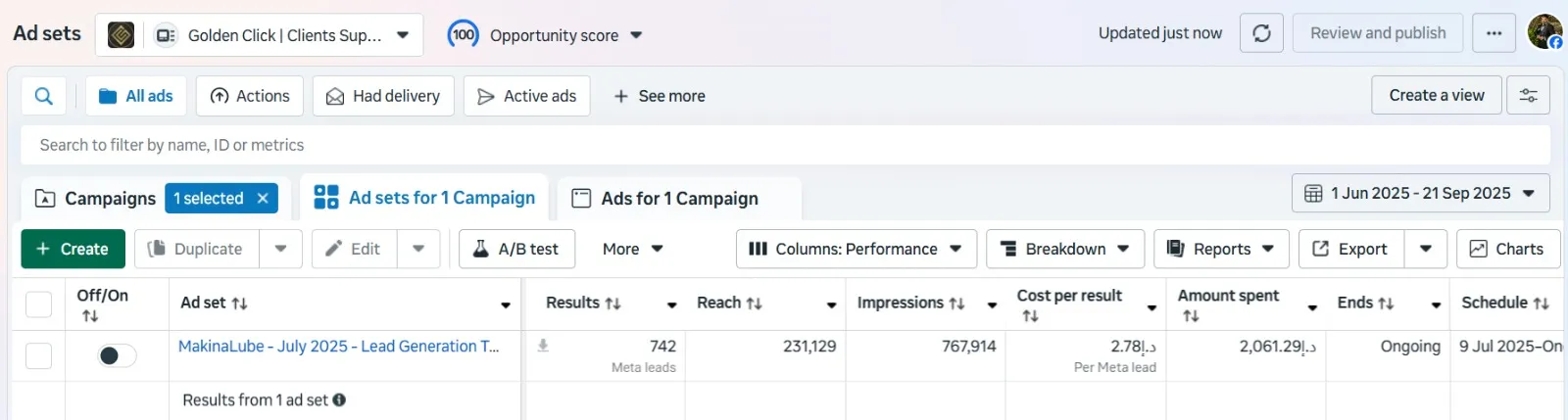Image resolution: width=1568 pixels, height=420 pixels.
Task: Switch to the Campaigns tab
Action: click(96, 198)
